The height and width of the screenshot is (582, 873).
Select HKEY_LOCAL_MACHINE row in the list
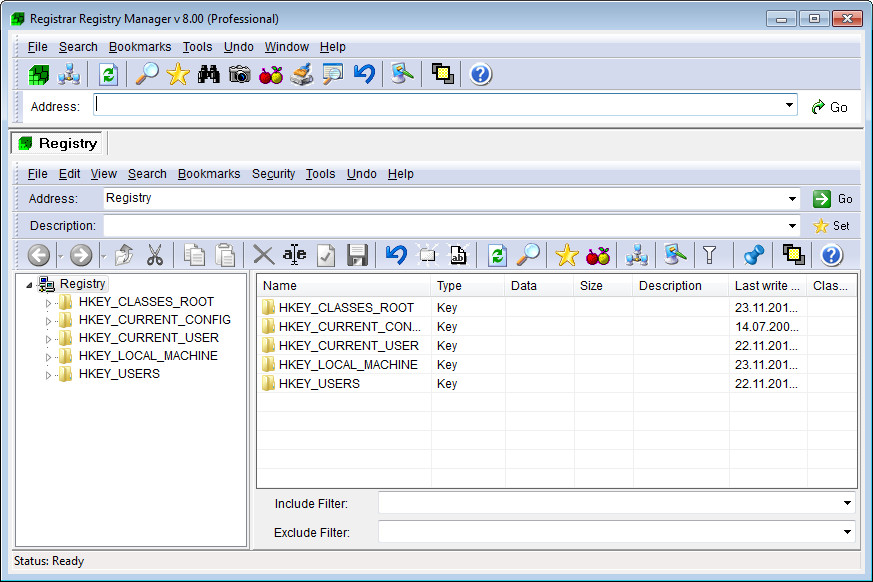556,365
